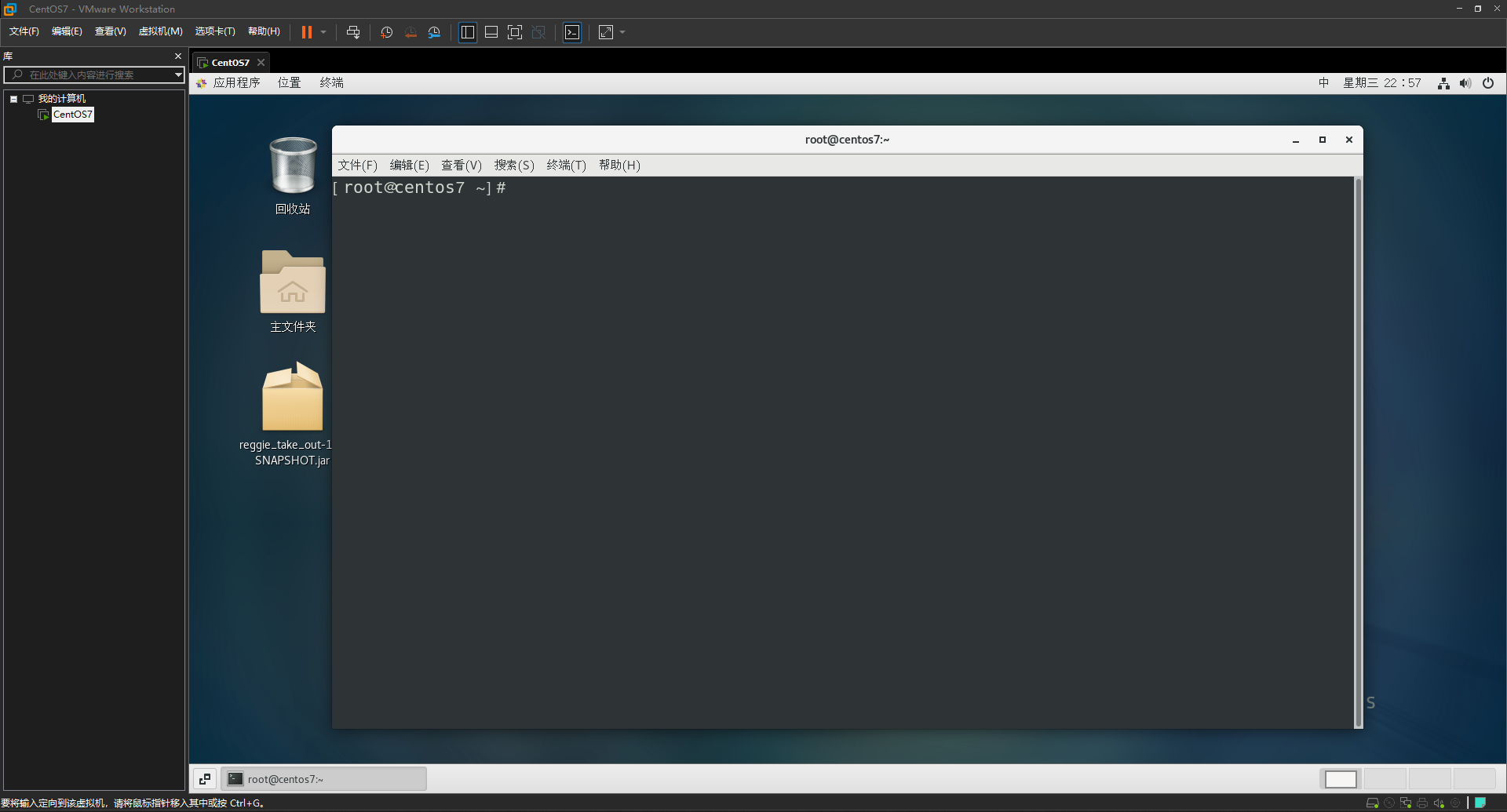Screen dimensions: 1507x812
Task: Open dropdown arrow next to Pause button
Action: point(323,32)
